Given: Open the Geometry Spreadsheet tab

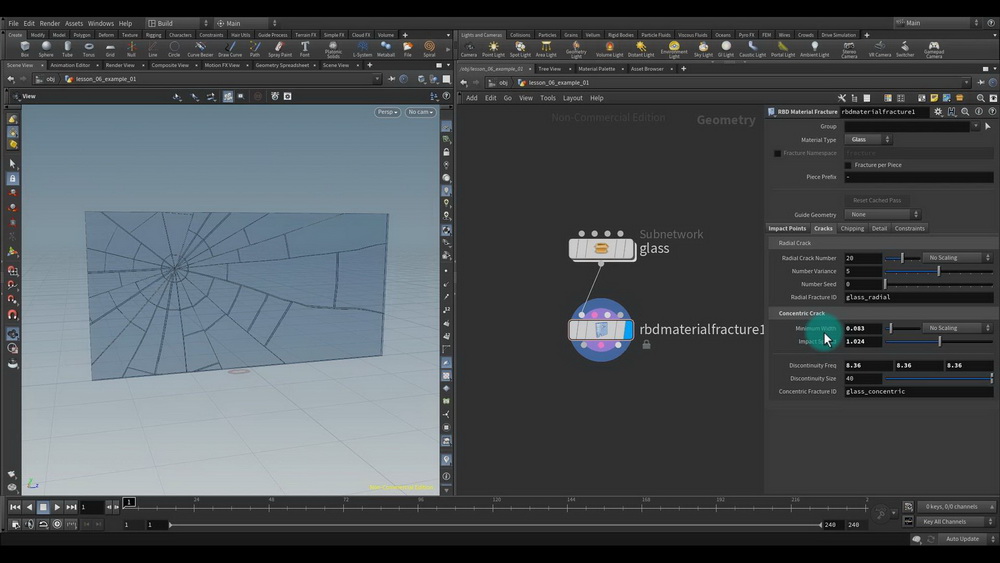Looking at the screenshot, I should tap(282, 65).
